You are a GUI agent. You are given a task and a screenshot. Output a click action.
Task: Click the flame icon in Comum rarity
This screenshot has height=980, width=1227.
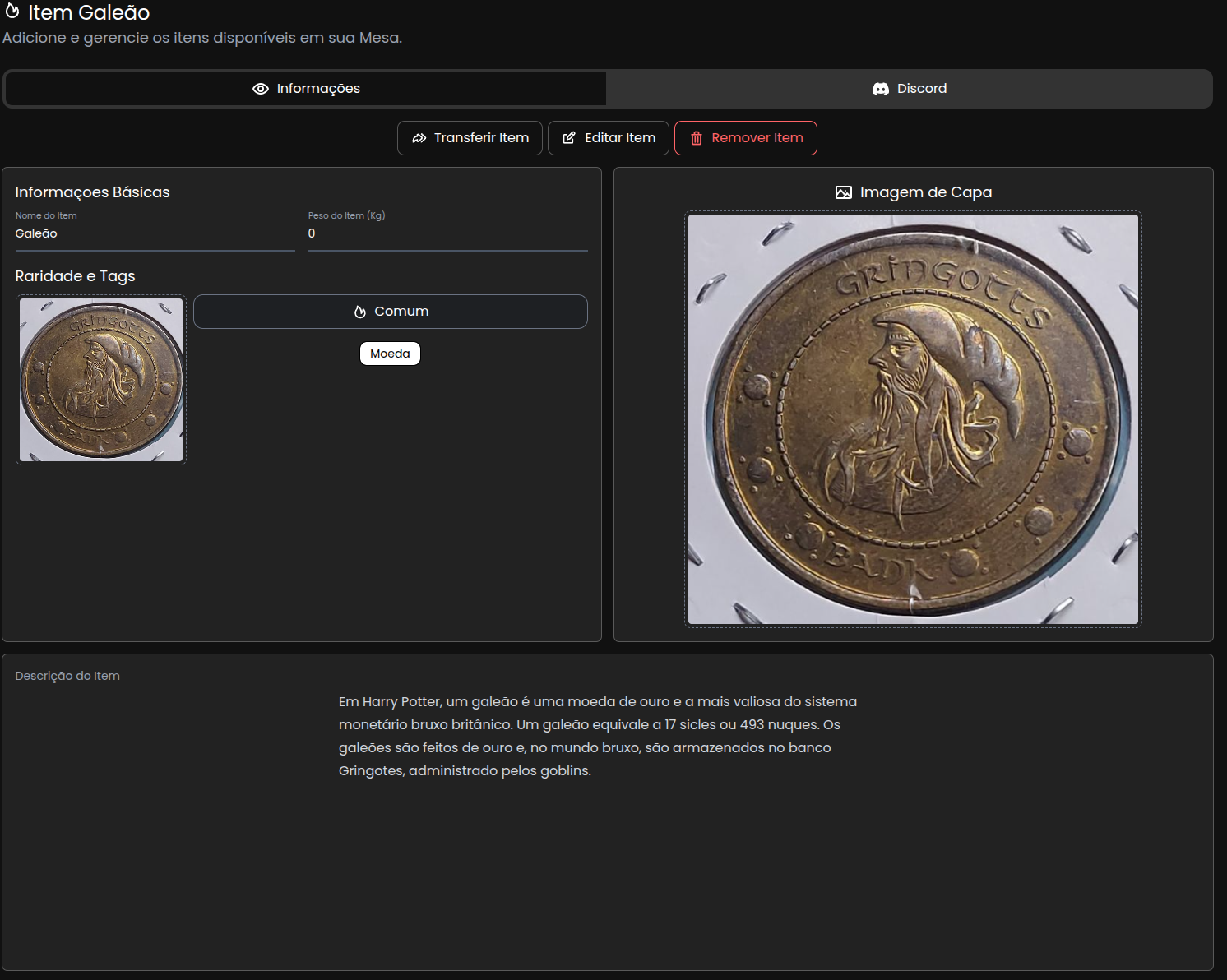[x=360, y=312]
